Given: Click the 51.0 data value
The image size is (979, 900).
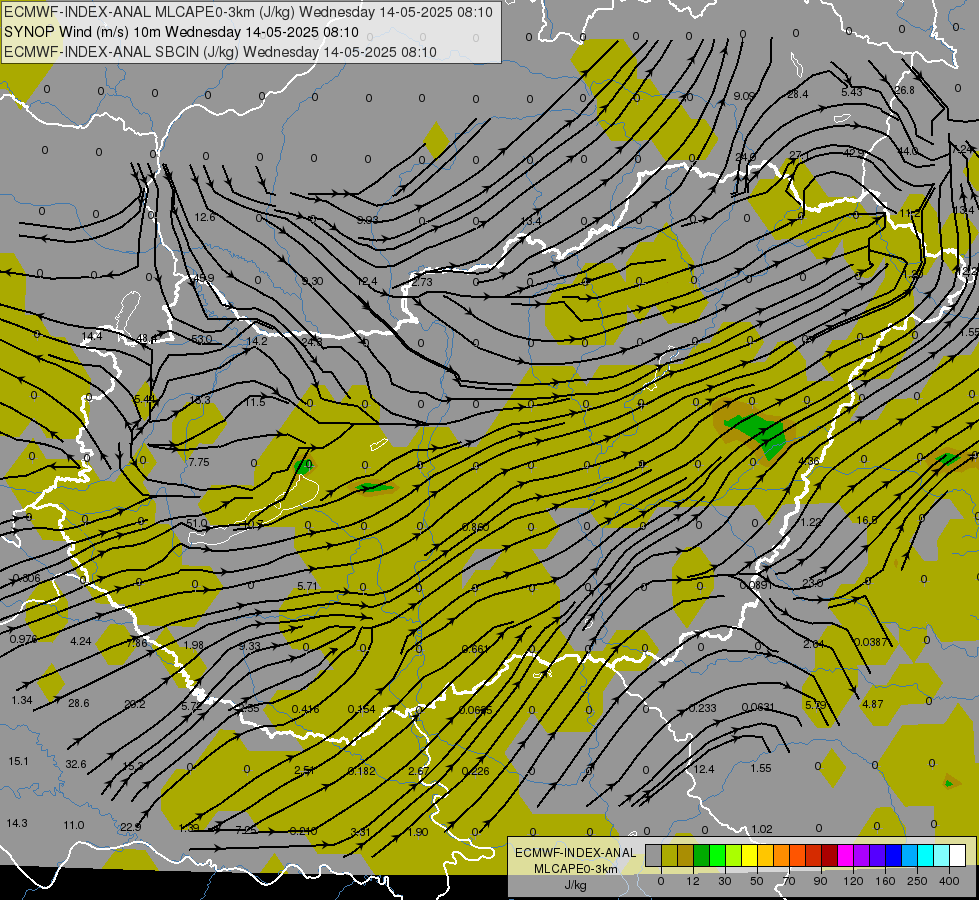Looking at the screenshot, I should [x=197, y=523].
